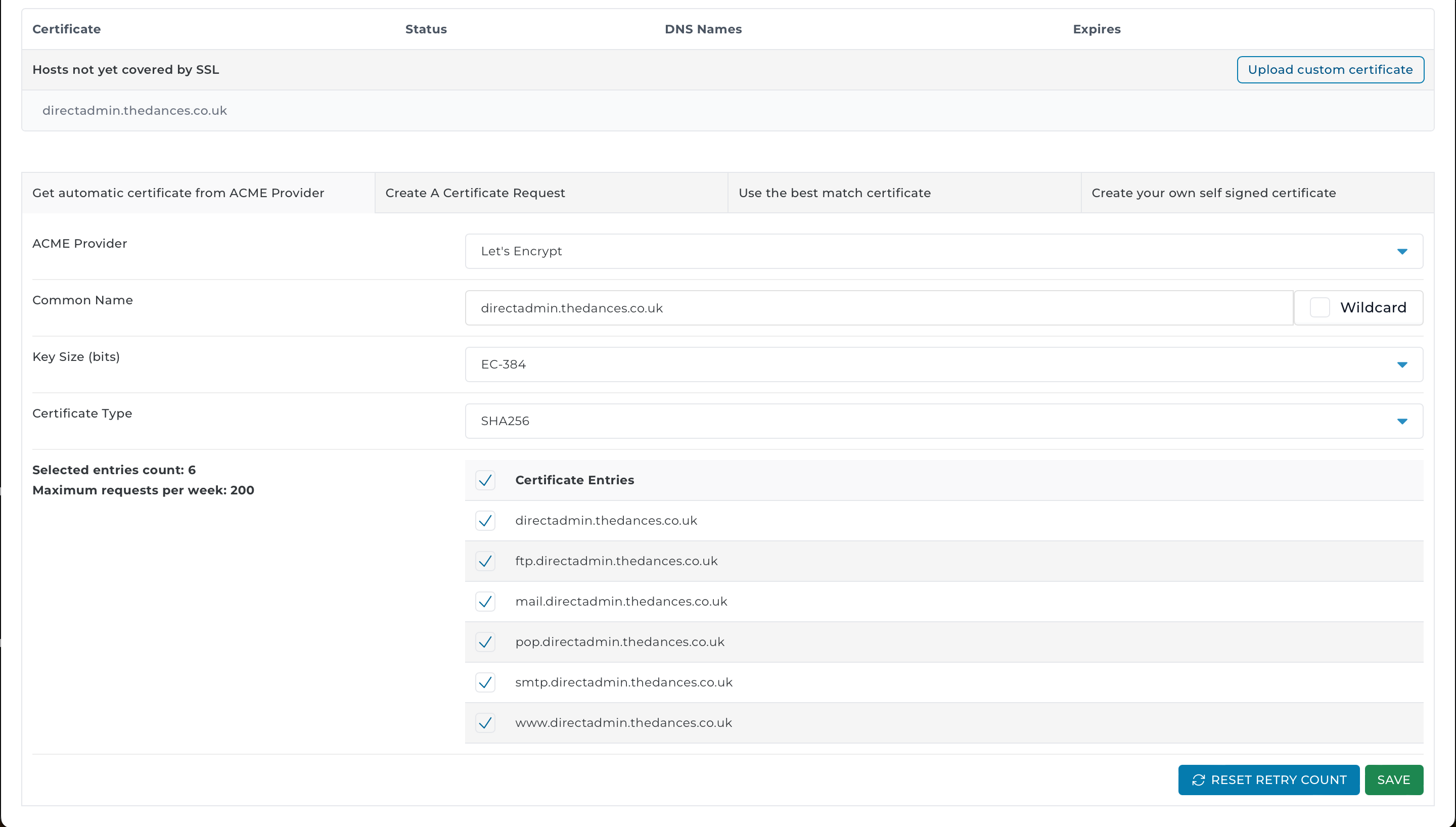Click the Certificate Type field label
Viewport: 1456px width, 827px height.
[82, 413]
